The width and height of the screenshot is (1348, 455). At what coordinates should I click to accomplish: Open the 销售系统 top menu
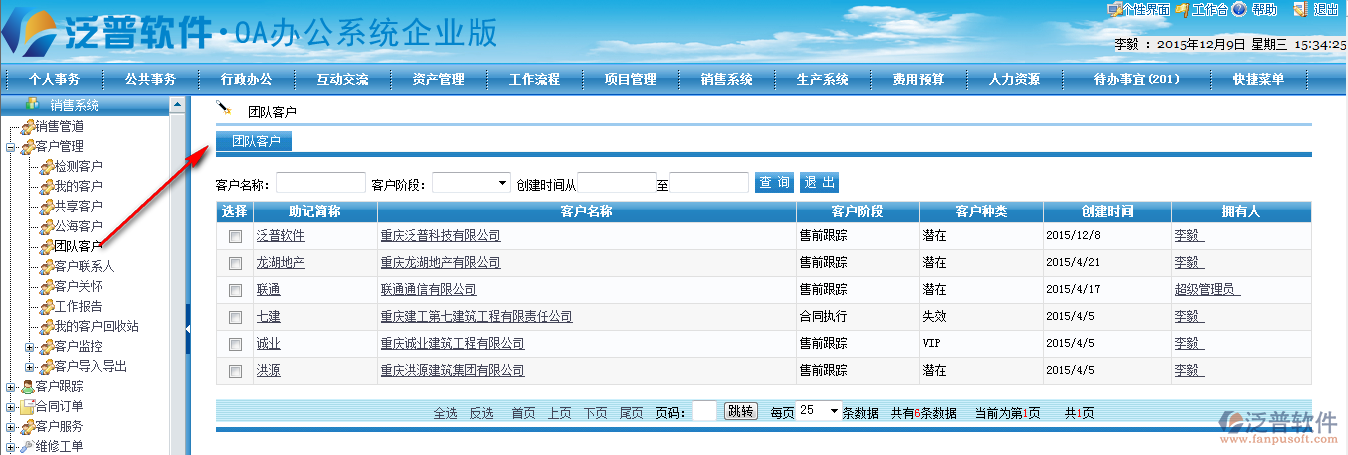point(726,79)
